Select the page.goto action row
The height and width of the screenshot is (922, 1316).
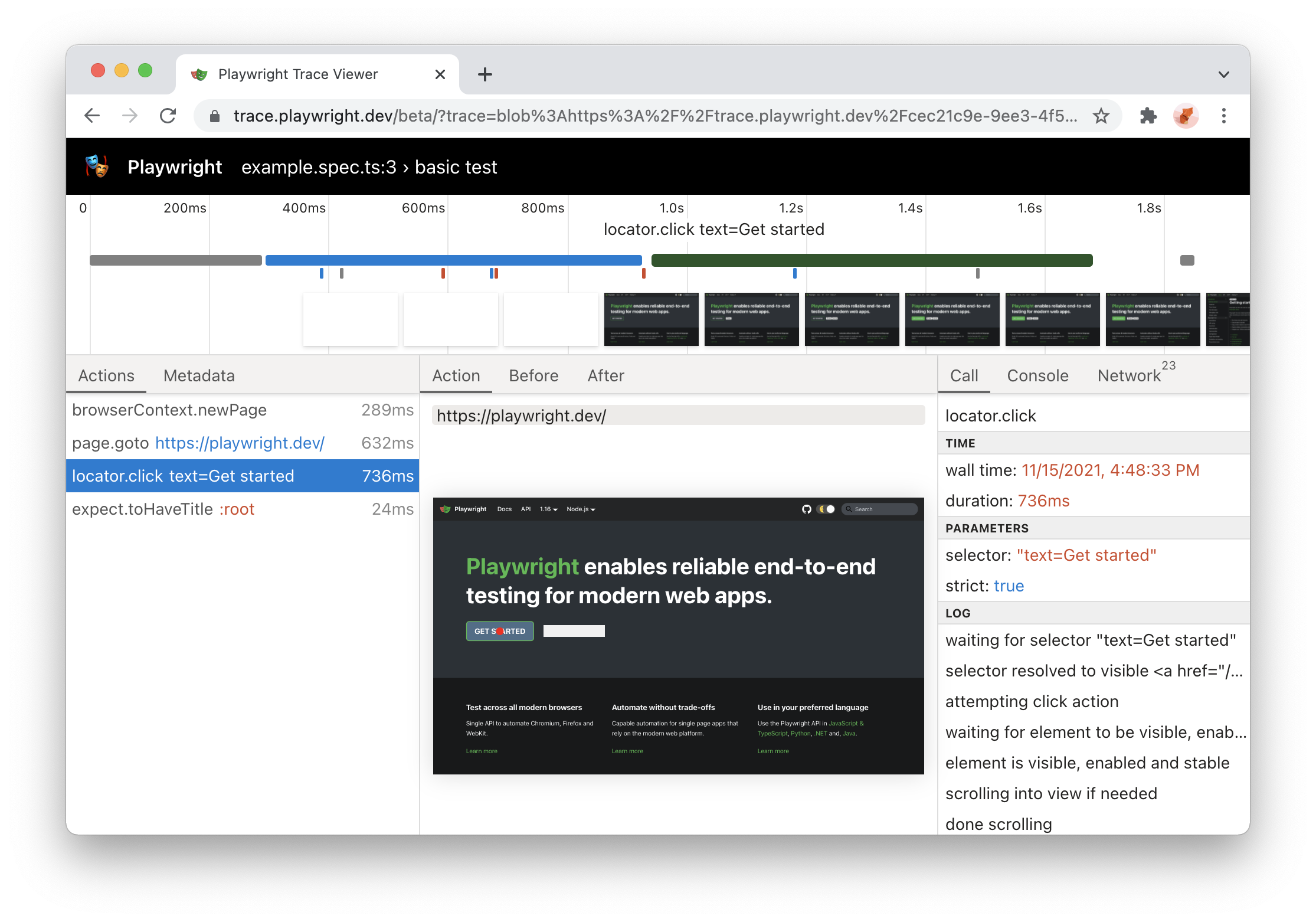click(243, 443)
